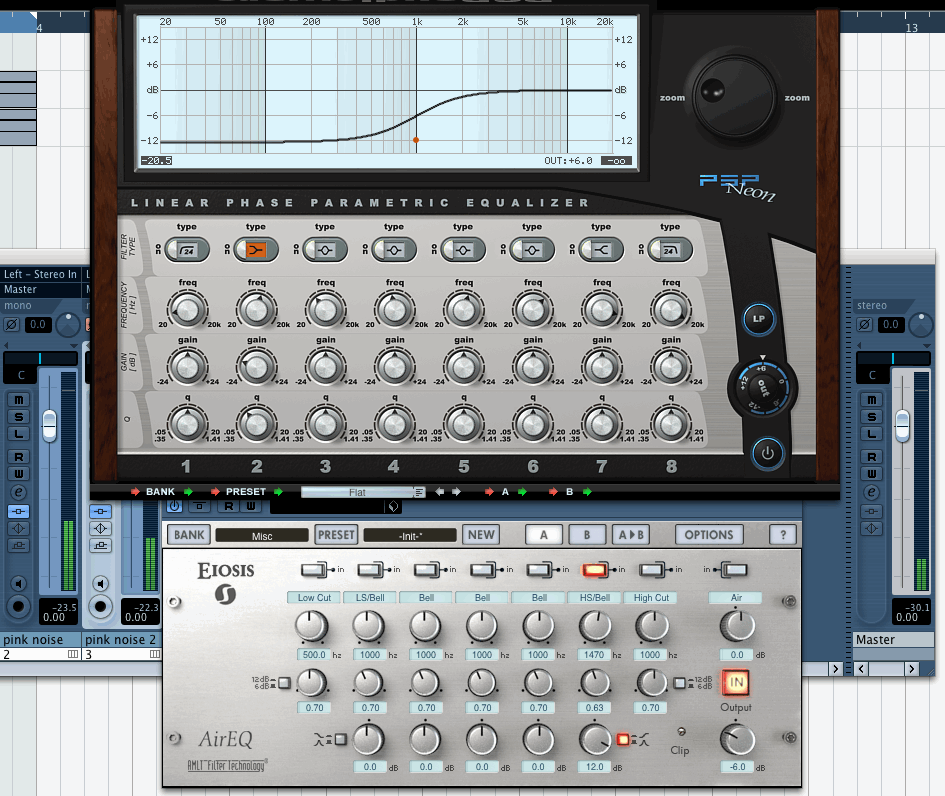This screenshot has width=945, height=796.
Task: Toggle AirEQ HS/Bell band in switch
Action: point(595,569)
